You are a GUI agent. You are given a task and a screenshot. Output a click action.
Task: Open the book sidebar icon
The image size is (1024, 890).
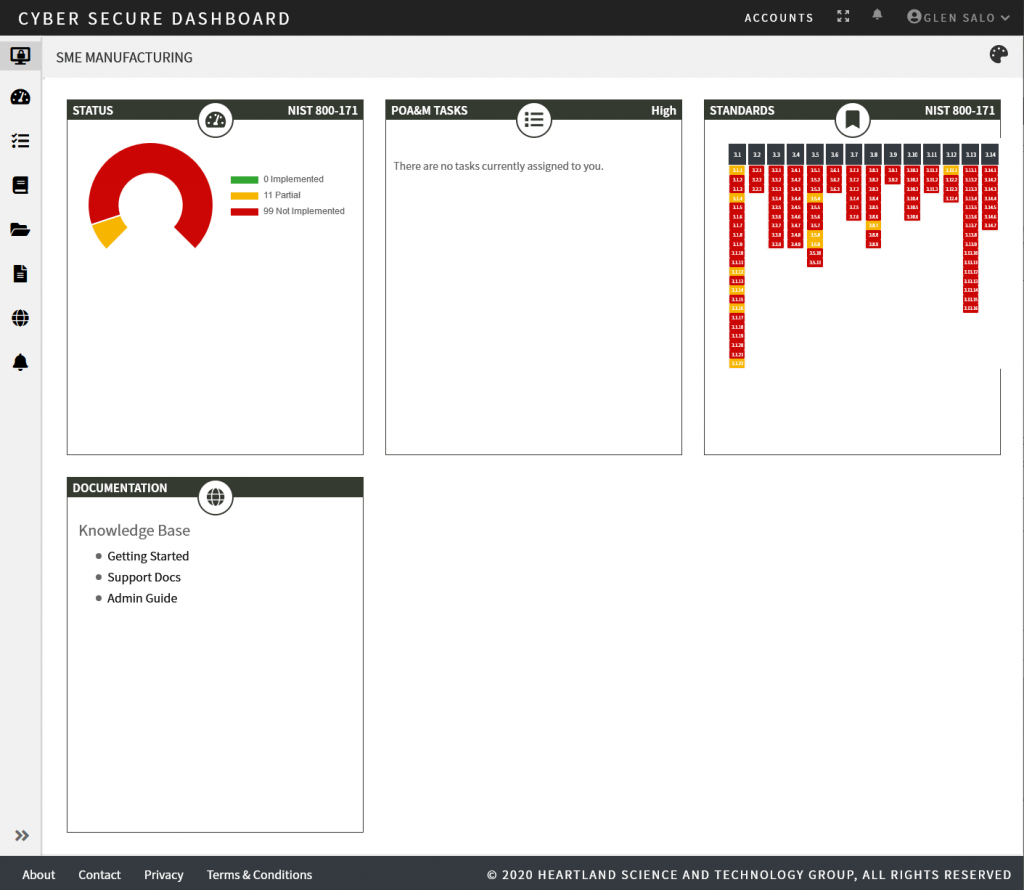pos(20,185)
